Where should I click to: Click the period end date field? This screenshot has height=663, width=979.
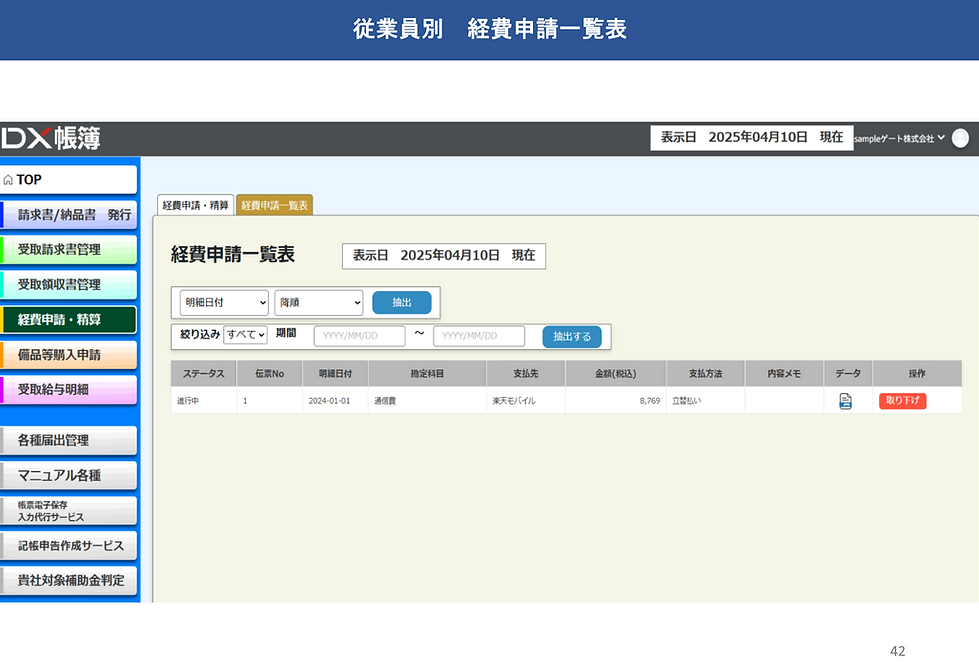point(479,336)
